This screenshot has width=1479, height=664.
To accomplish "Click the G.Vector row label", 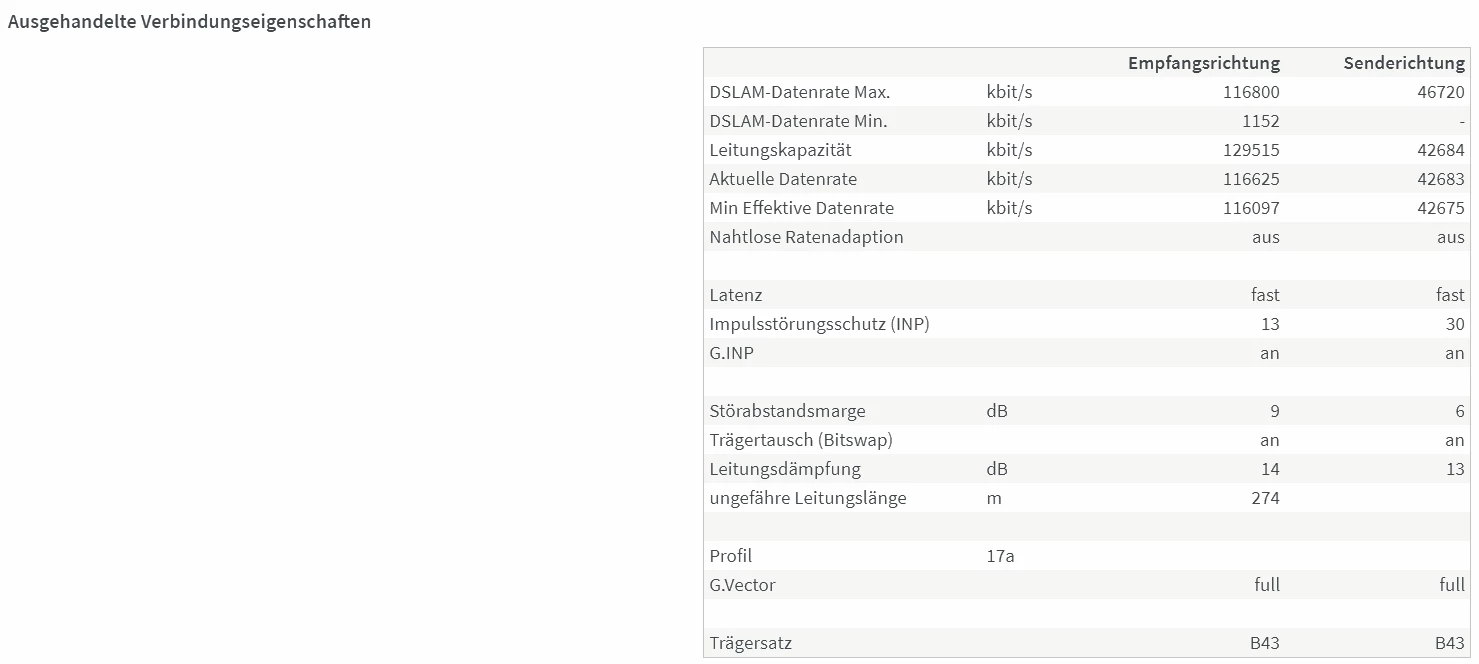I will click(x=742, y=585).
